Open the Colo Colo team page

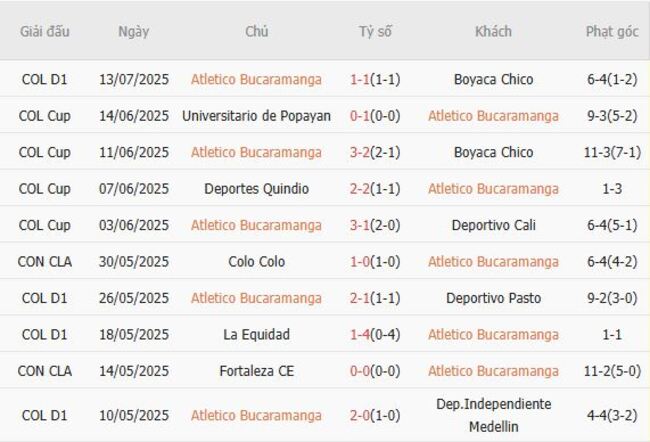tap(256, 262)
